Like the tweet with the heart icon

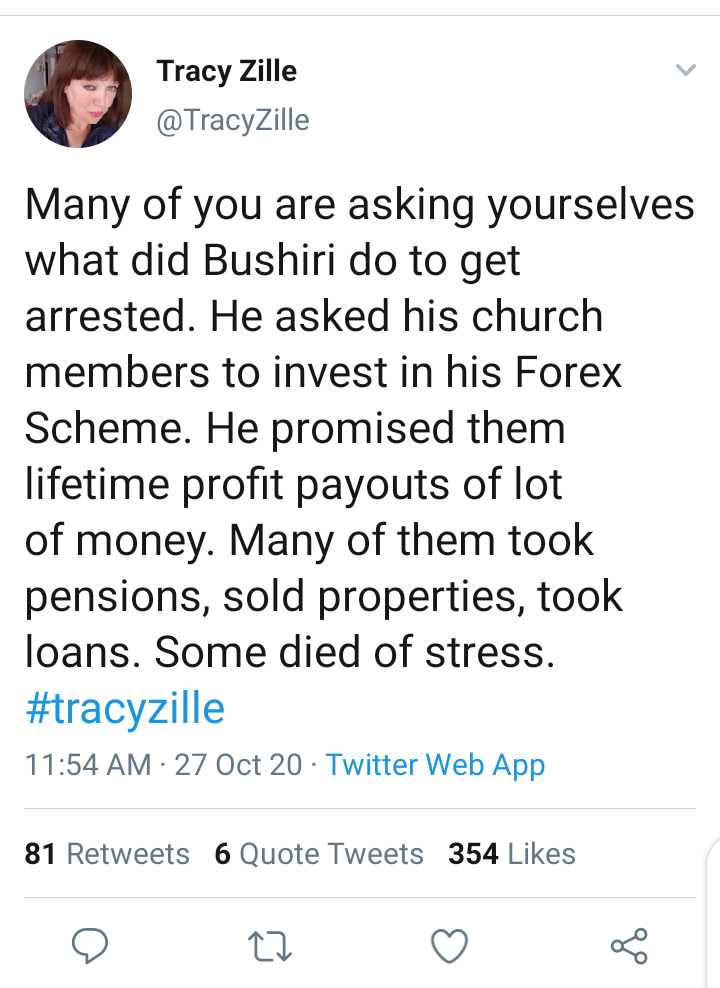pos(449,945)
